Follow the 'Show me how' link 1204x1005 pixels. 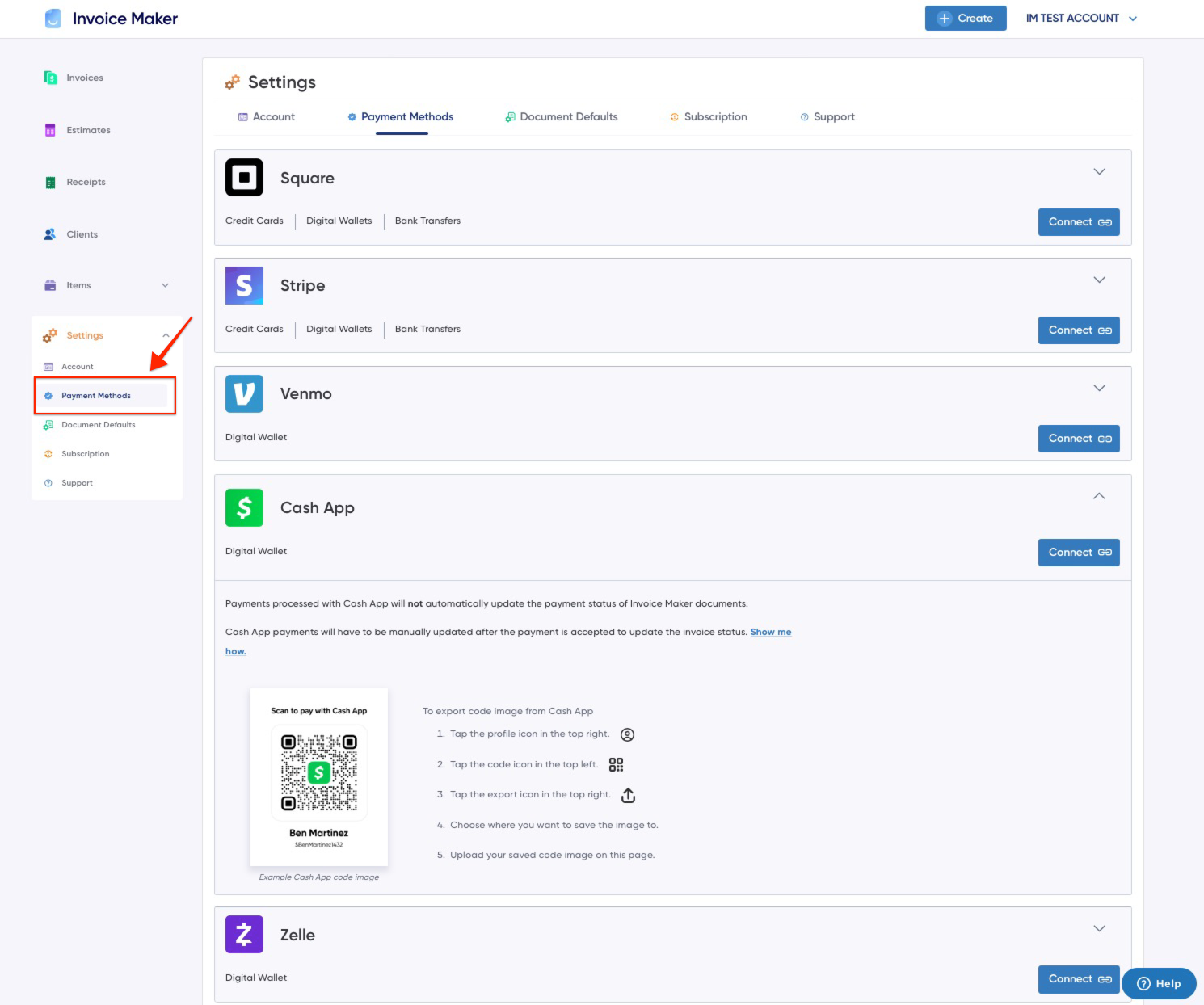click(x=770, y=632)
